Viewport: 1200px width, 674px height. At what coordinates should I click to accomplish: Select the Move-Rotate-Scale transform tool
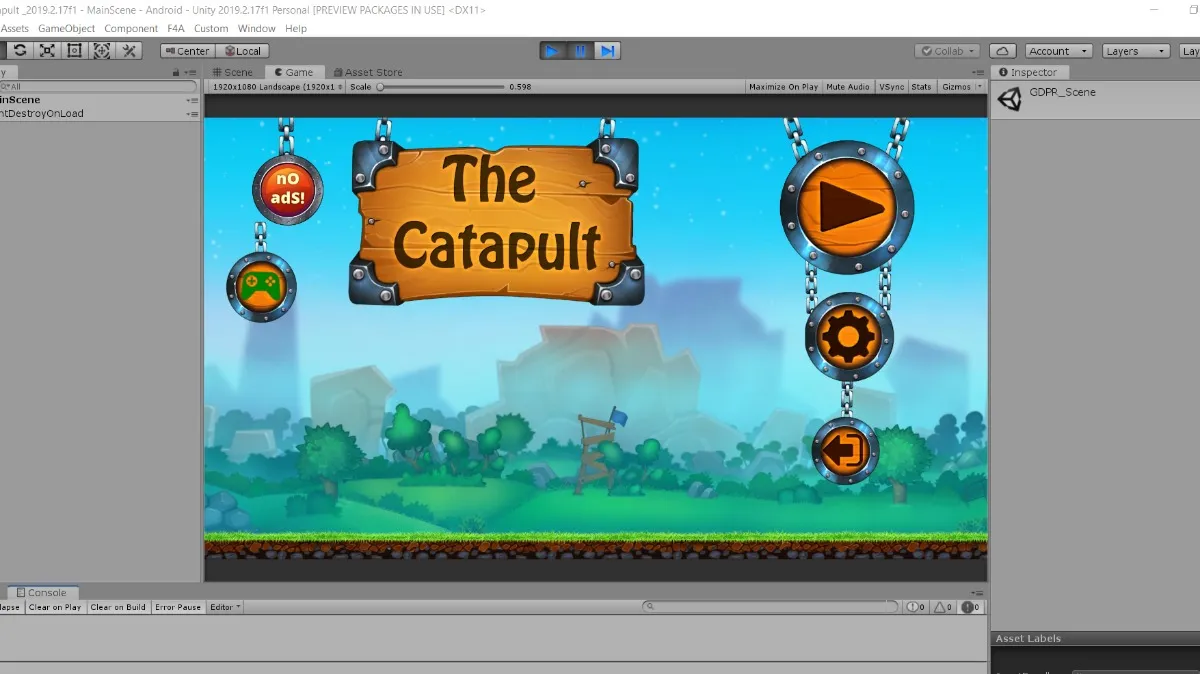(101, 50)
